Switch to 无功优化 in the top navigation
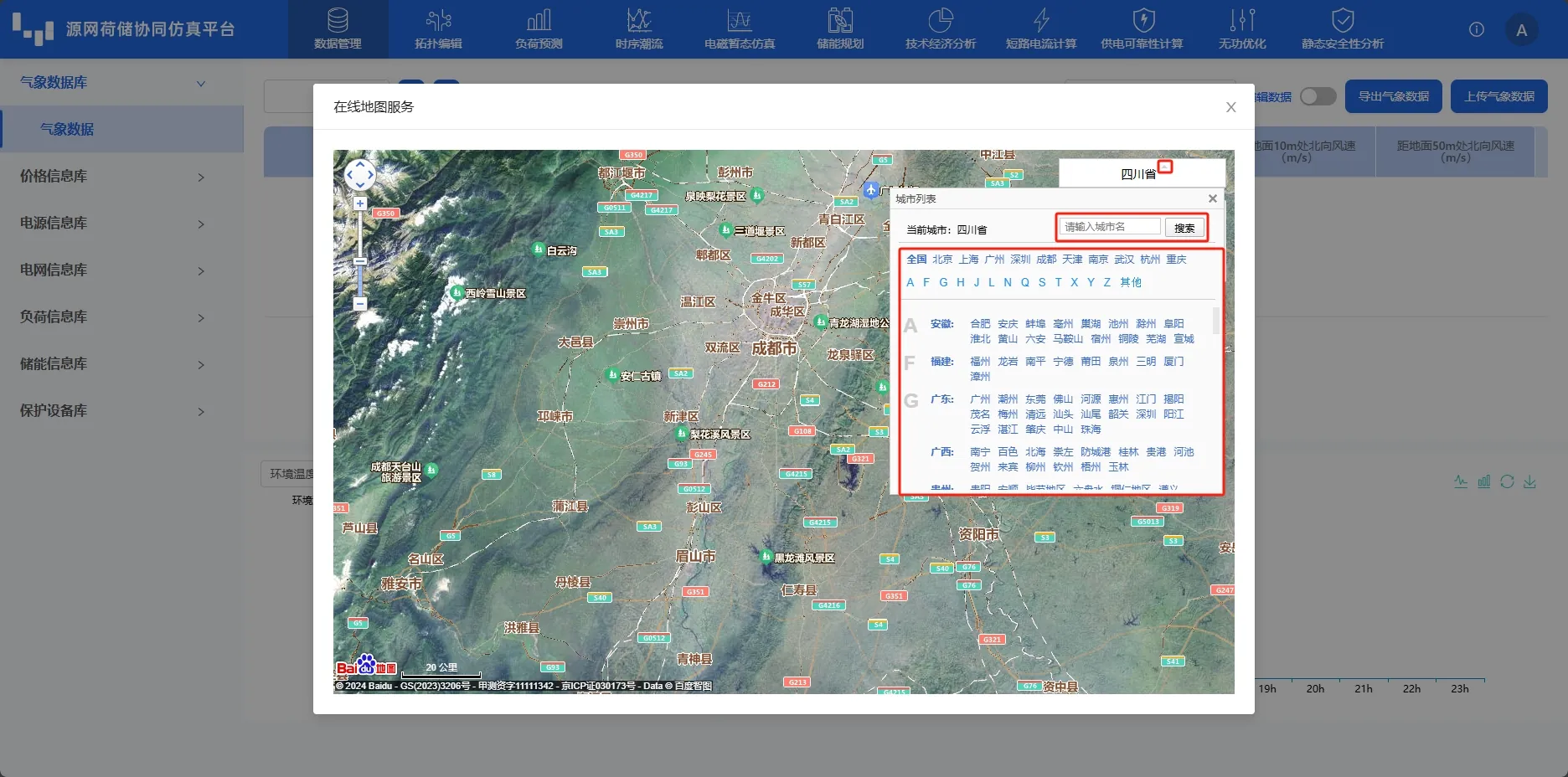The height and width of the screenshot is (777, 1568). point(1242,29)
